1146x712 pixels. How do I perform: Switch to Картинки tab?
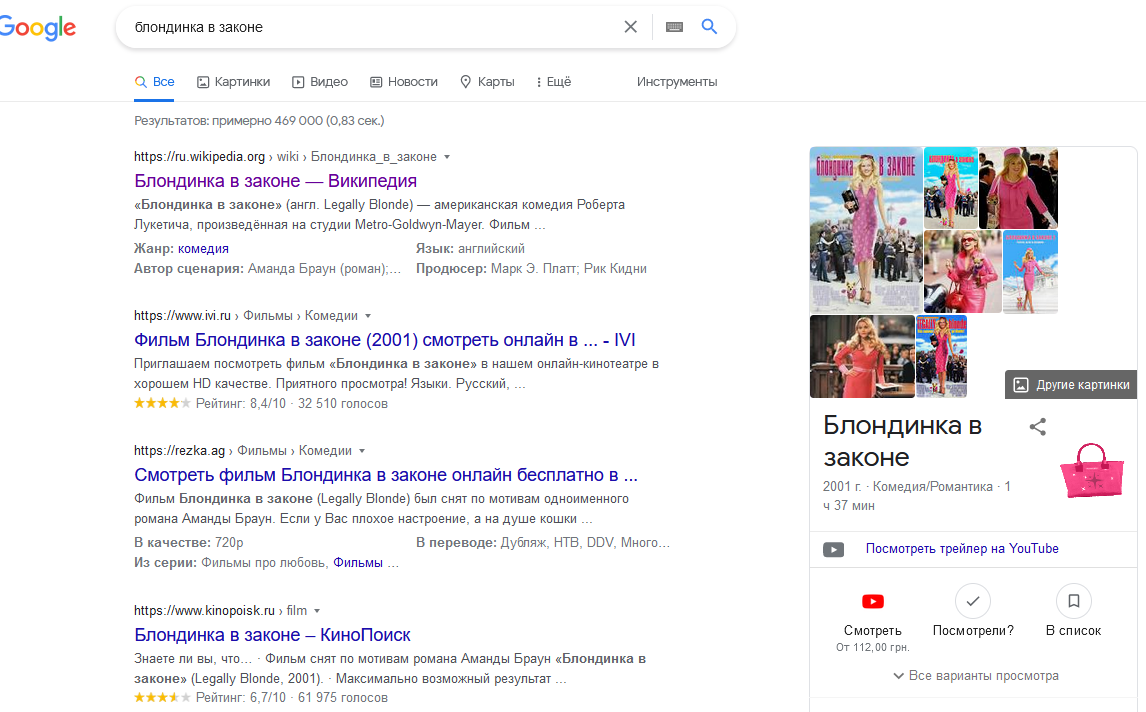click(x=233, y=82)
